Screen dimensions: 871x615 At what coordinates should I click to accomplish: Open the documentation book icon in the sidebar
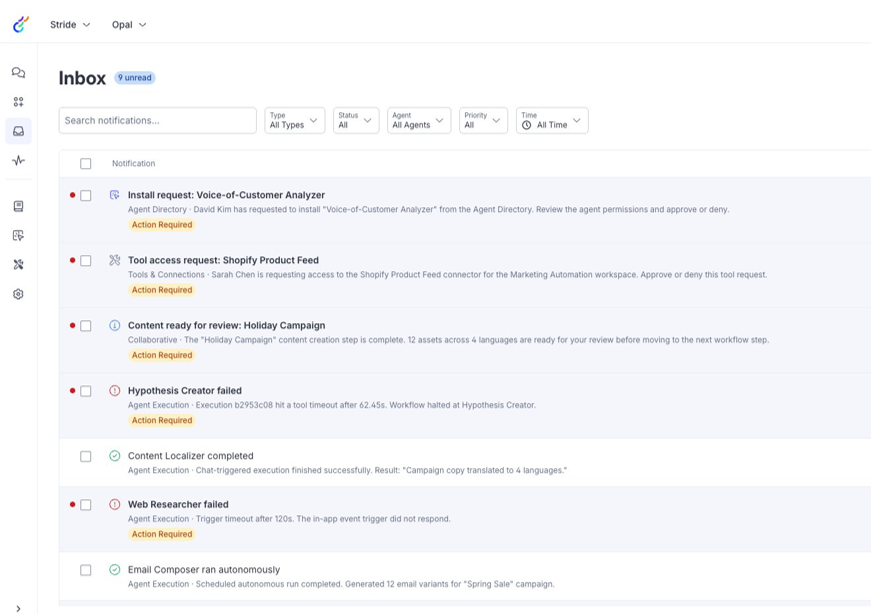[17, 206]
